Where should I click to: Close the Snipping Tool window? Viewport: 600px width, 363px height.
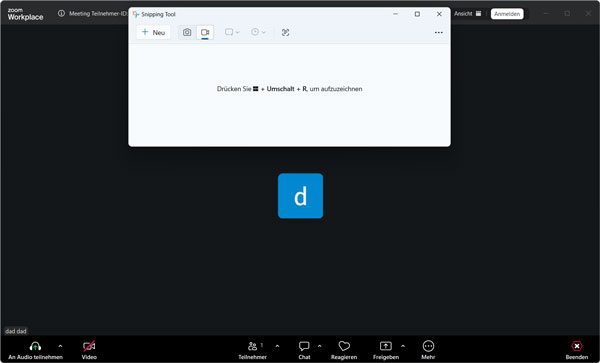pos(439,14)
